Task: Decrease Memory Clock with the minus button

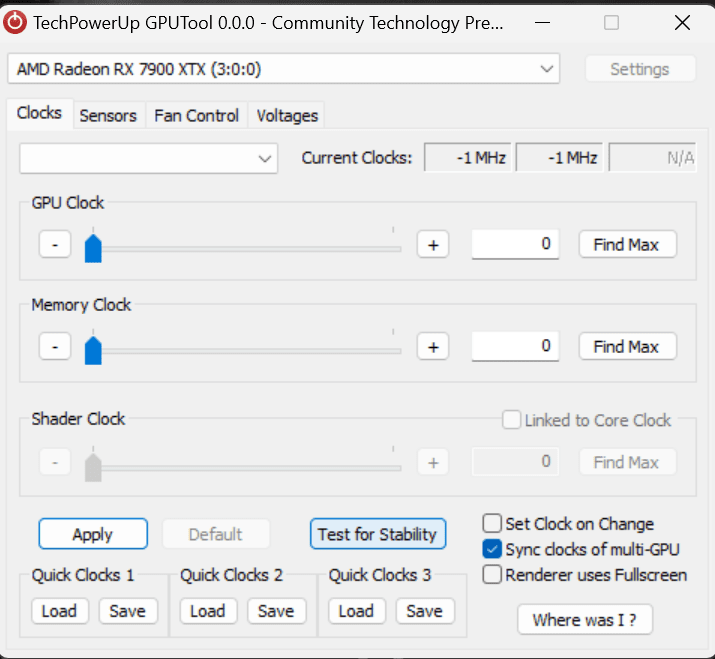Action: coord(55,347)
